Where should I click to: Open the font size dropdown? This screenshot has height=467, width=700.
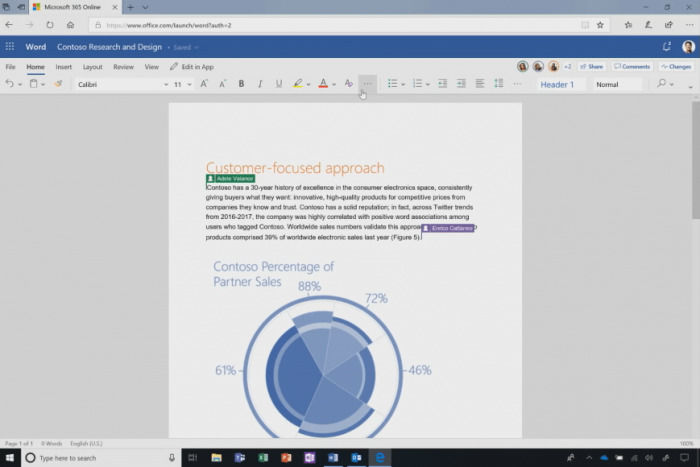(x=189, y=85)
